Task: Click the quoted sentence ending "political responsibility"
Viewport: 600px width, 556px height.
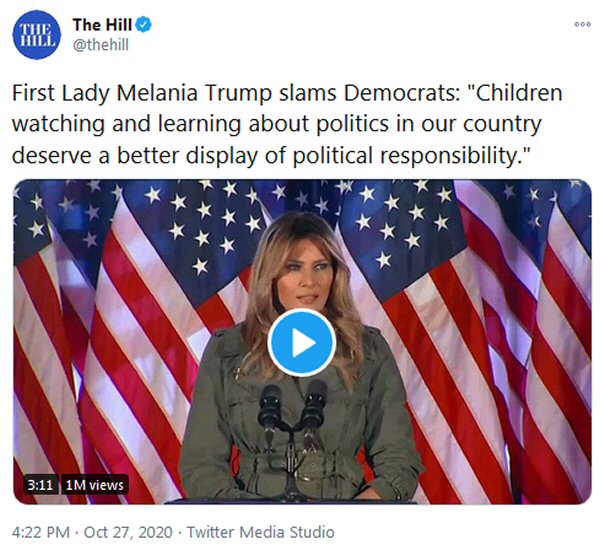Action: tap(300, 158)
